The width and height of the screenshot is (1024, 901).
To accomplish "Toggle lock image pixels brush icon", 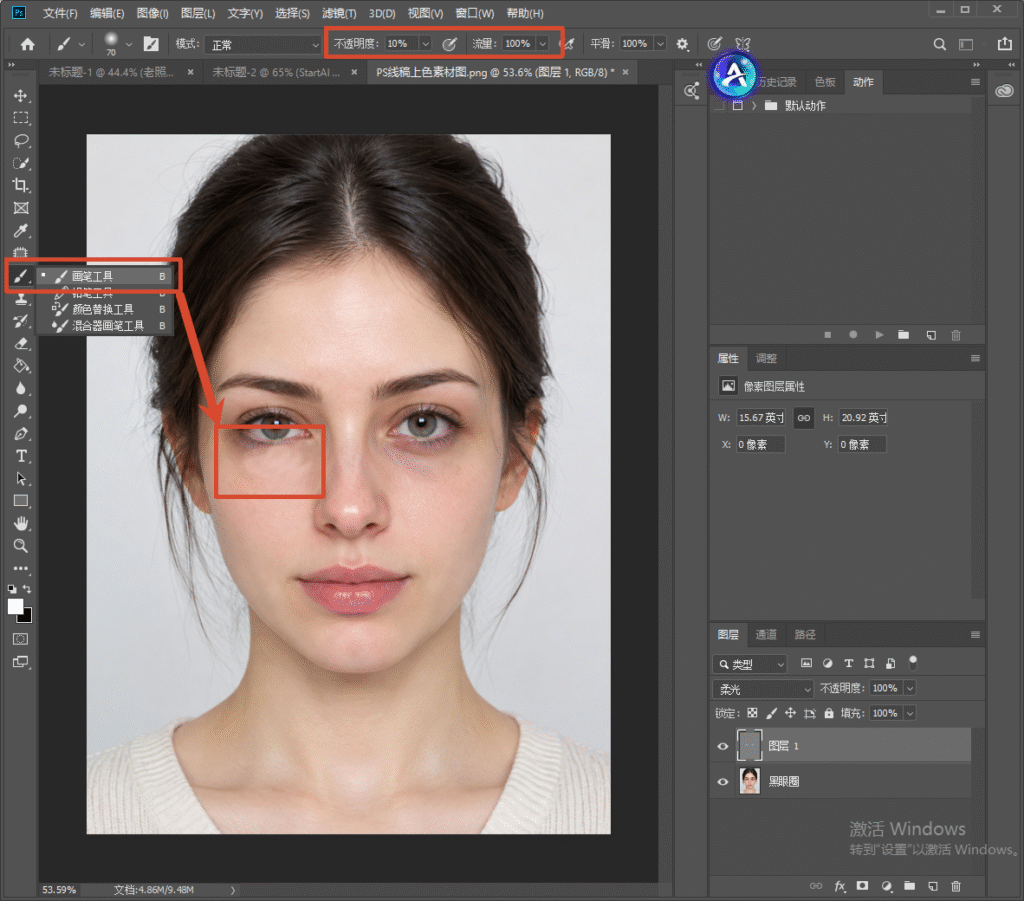I will (x=771, y=713).
